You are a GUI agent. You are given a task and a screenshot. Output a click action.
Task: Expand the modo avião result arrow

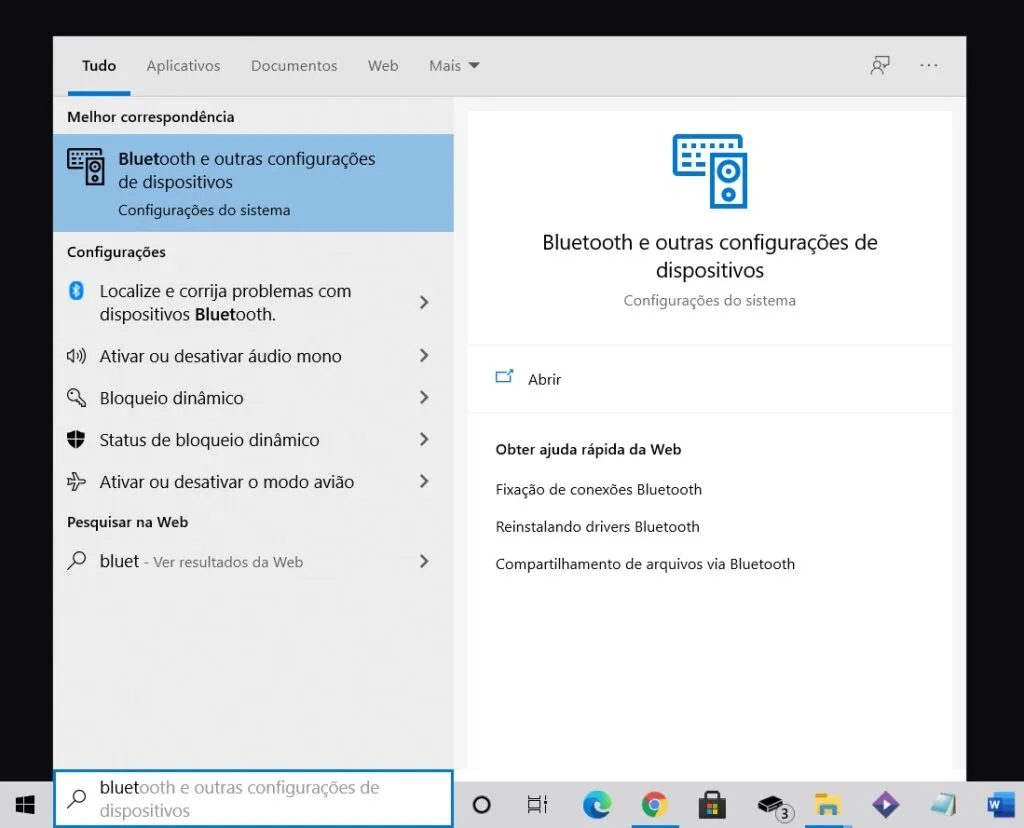pos(424,481)
